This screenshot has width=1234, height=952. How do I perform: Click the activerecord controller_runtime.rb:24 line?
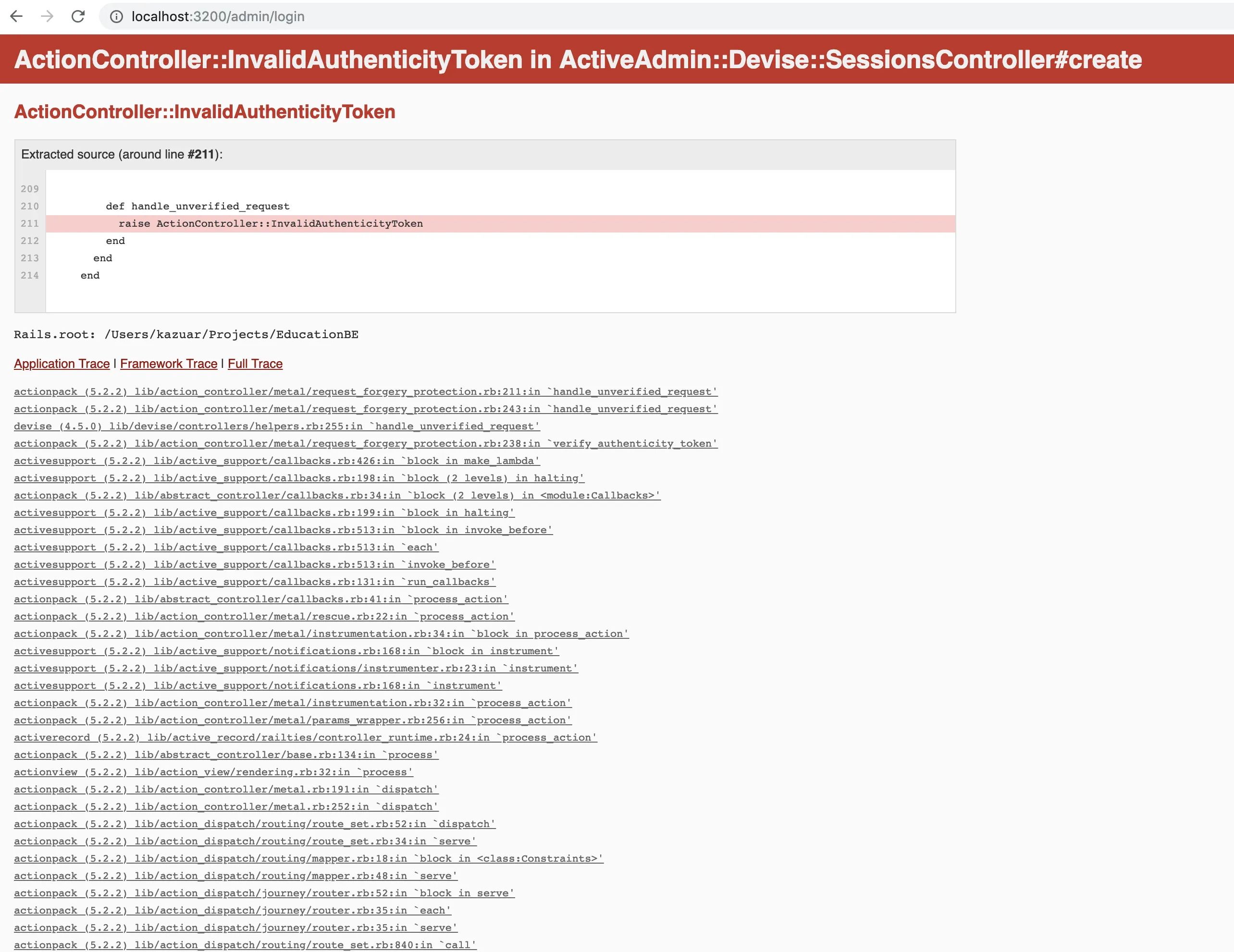(x=305, y=737)
